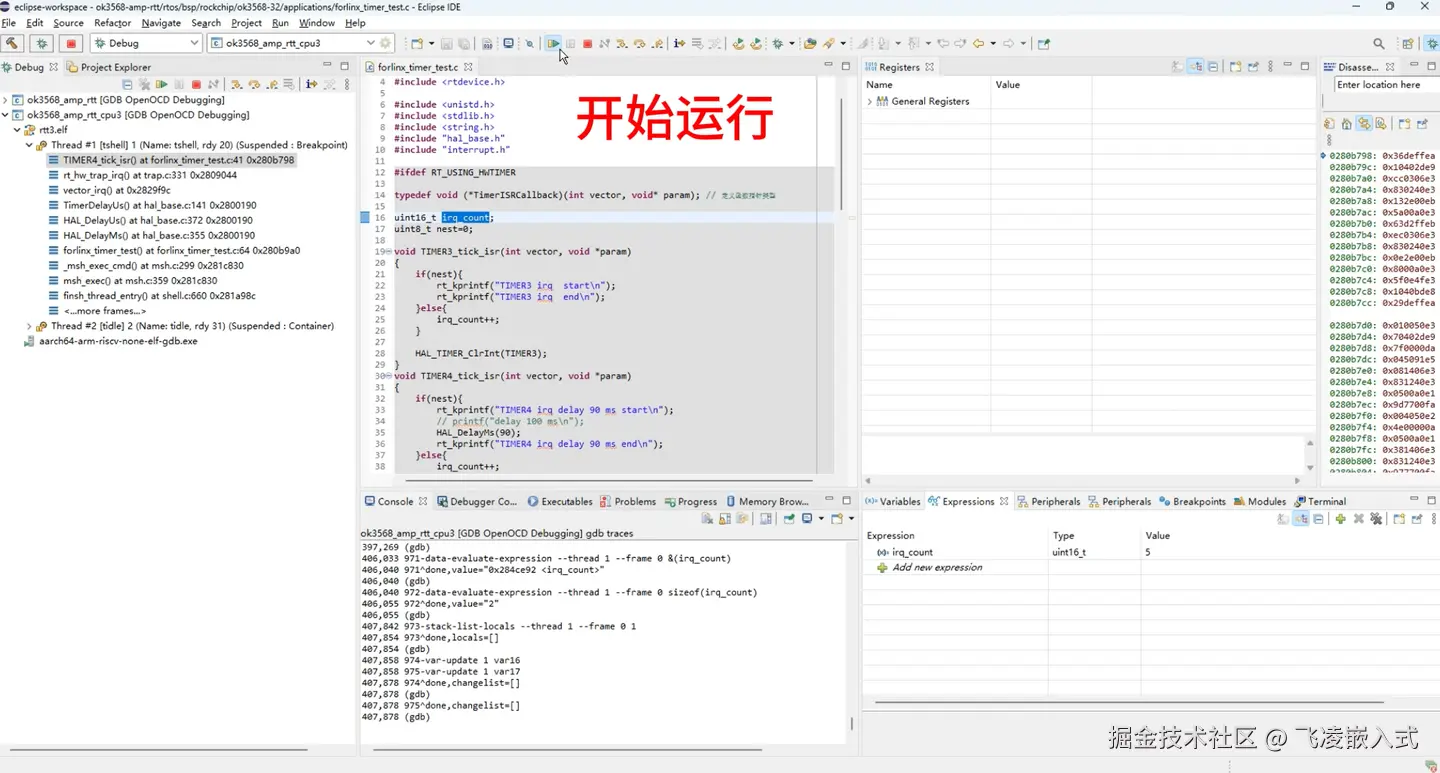Open the Display Selected Console dropdown
The width and height of the screenshot is (1440, 773).
click(821, 518)
